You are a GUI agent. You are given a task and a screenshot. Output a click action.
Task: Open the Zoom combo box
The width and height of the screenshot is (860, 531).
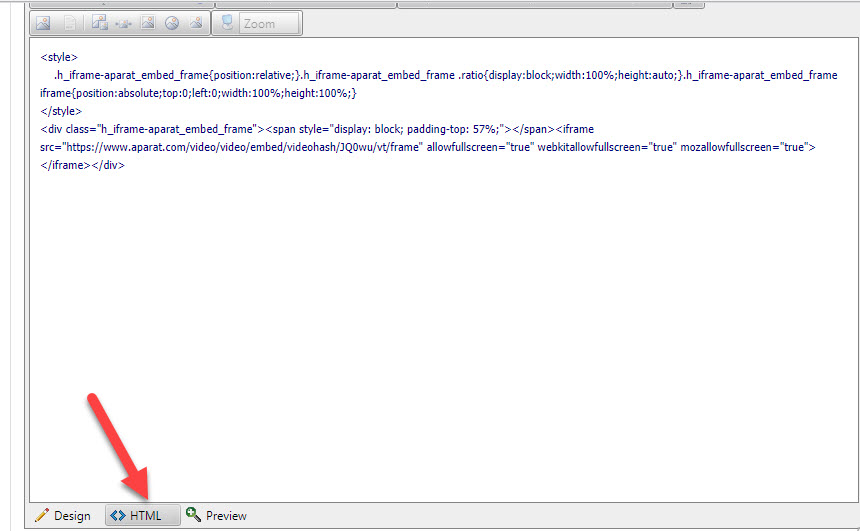269,23
